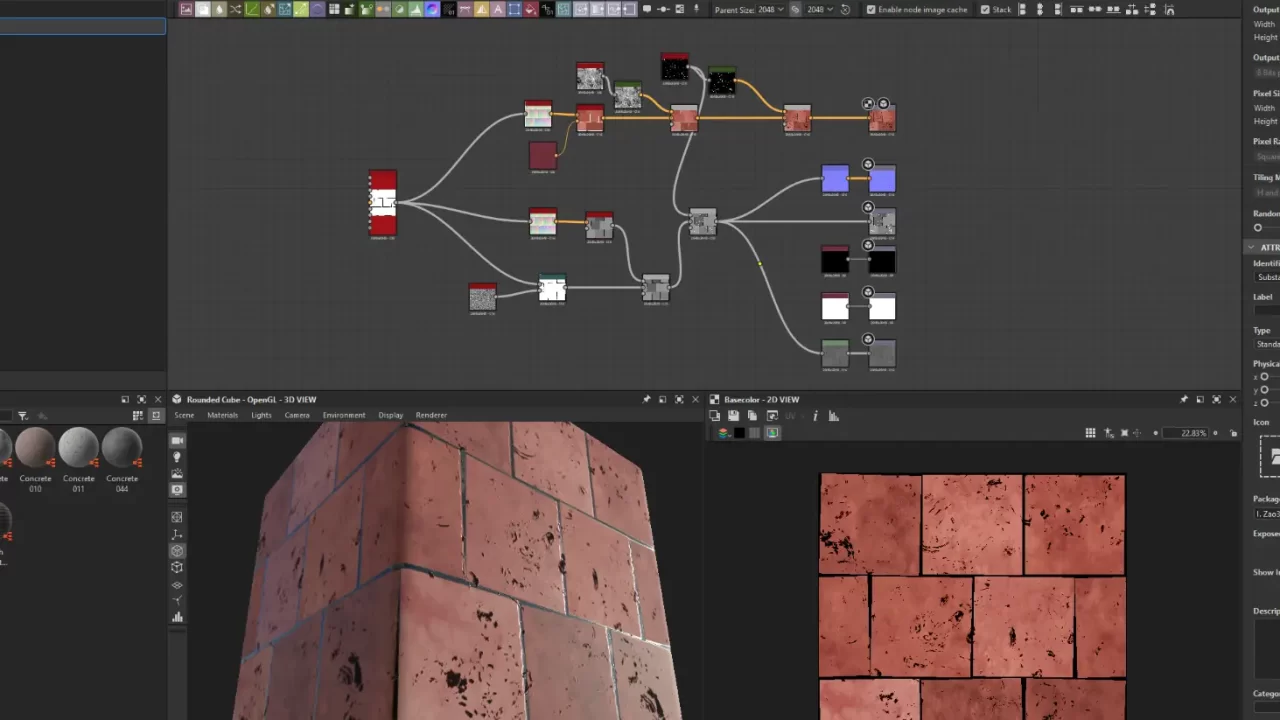Screen dimensions: 1280x720
Task: Open the library filter dropdown
Action: pos(23,416)
